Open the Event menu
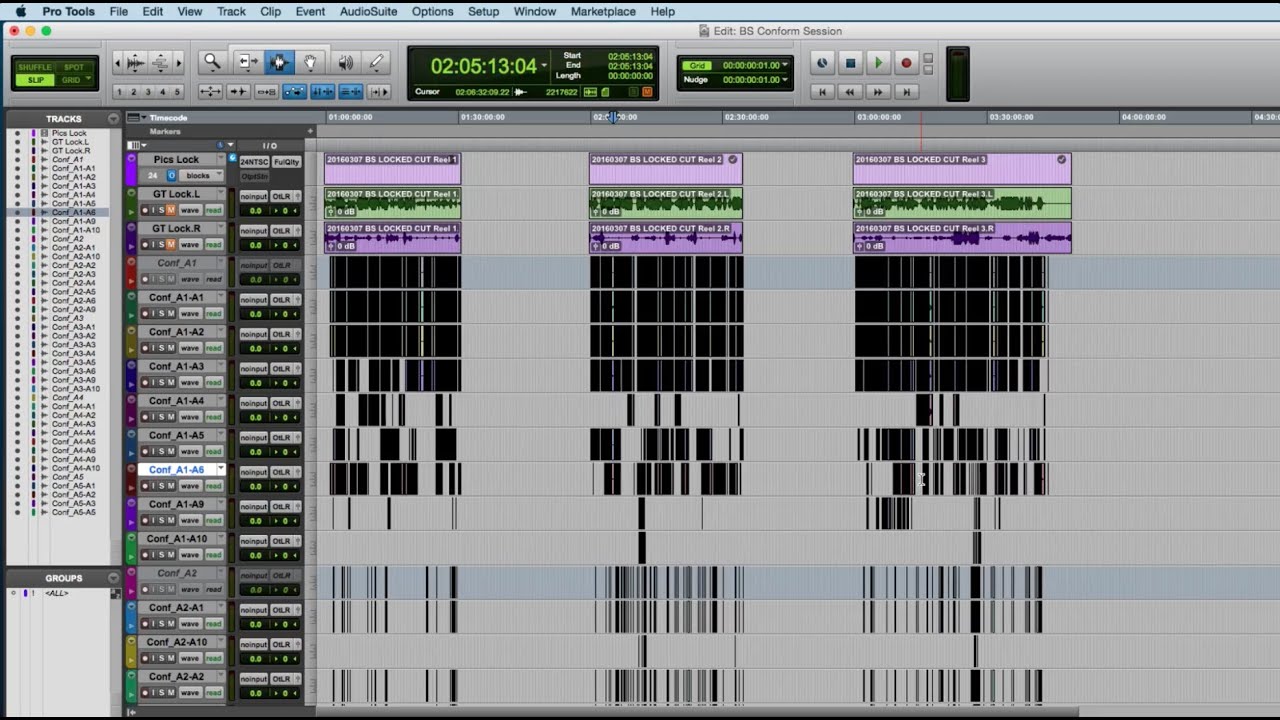Image resolution: width=1280 pixels, height=720 pixels. coord(310,11)
